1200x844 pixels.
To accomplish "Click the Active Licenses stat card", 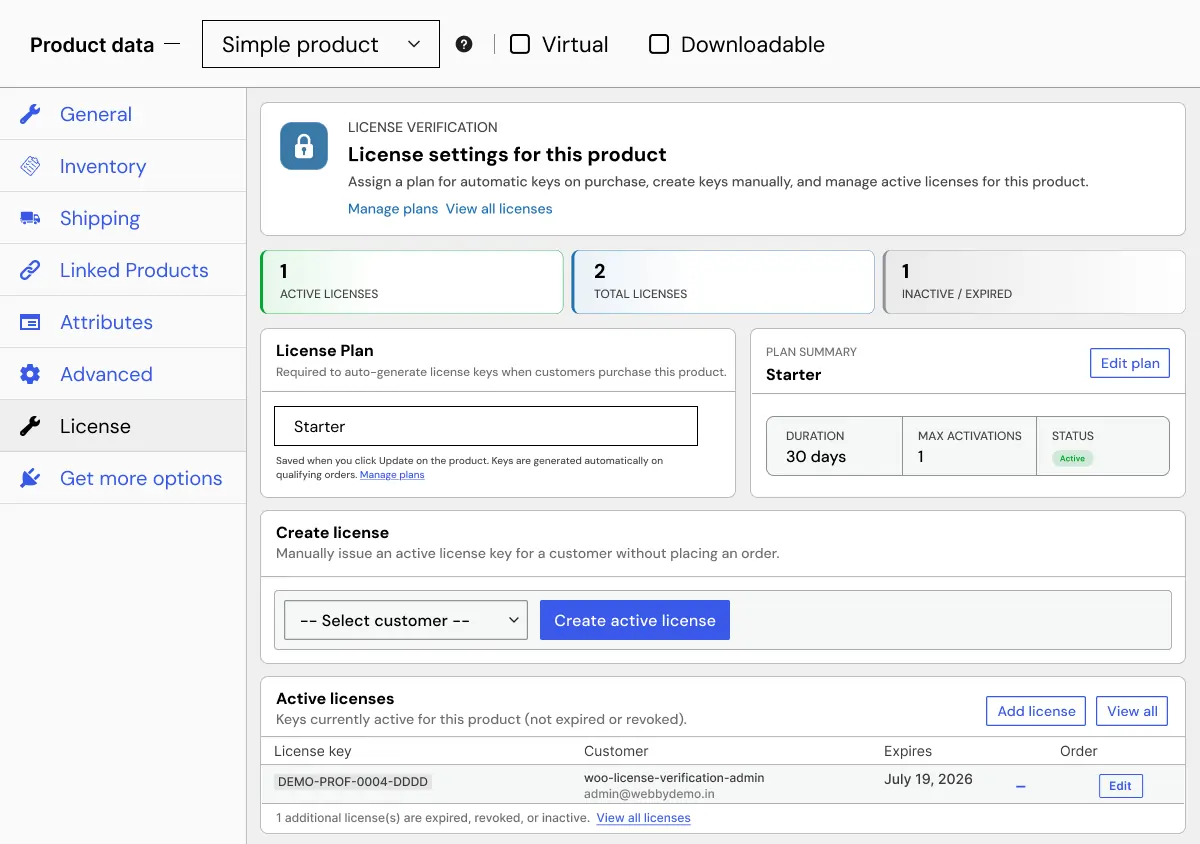I will point(412,282).
